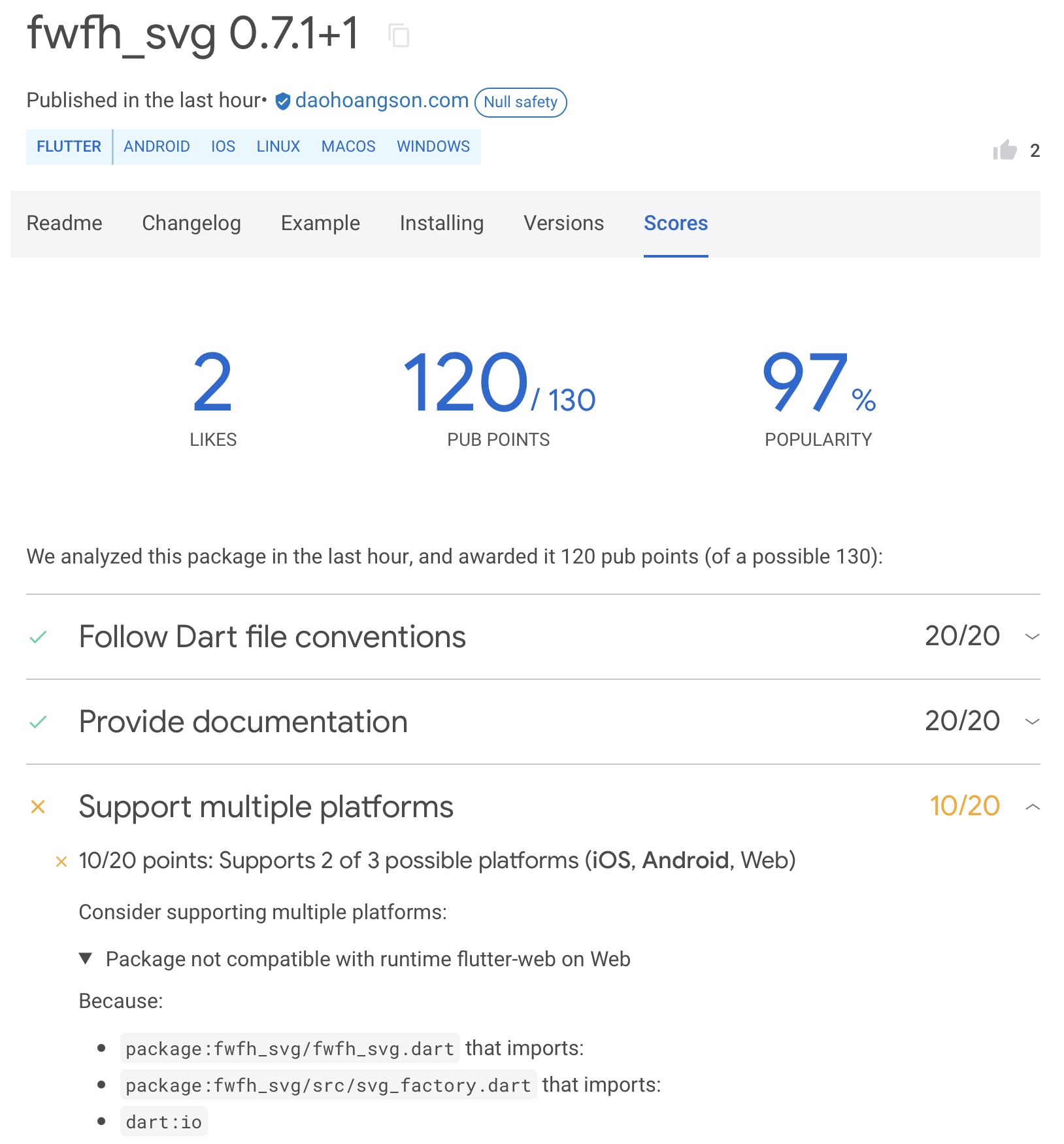Copy the package name with the copy icon
Image resolution: width=1064 pixels, height=1144 pixels.
coord(399,36)
